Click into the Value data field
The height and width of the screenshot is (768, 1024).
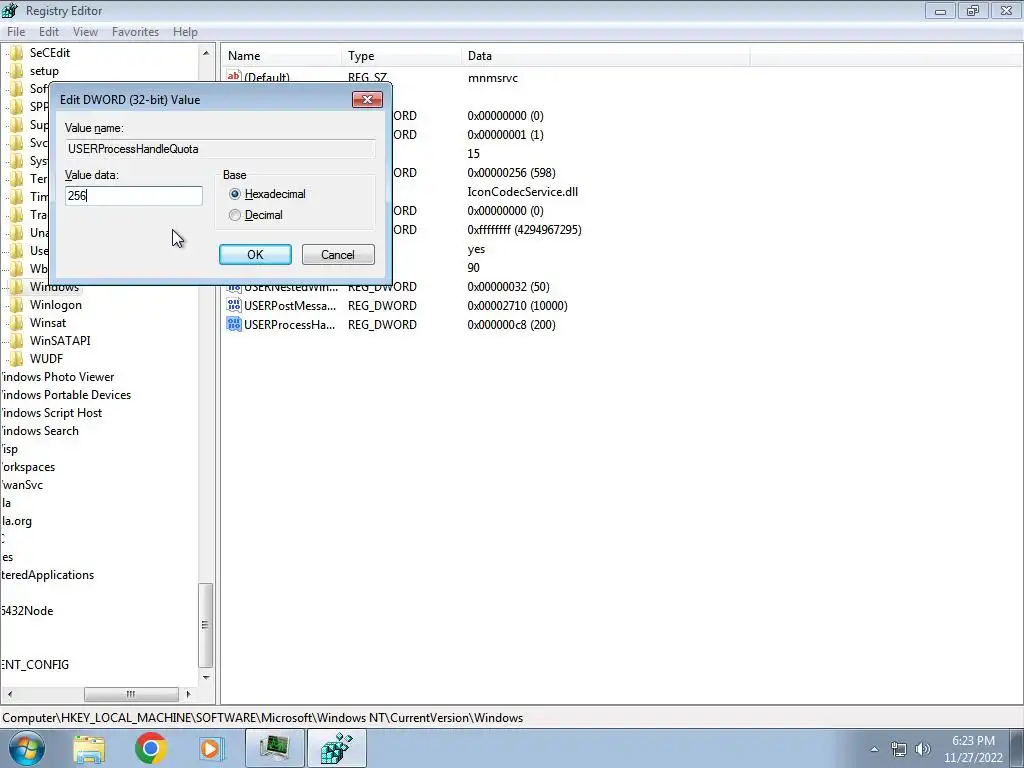coord(134,195)
